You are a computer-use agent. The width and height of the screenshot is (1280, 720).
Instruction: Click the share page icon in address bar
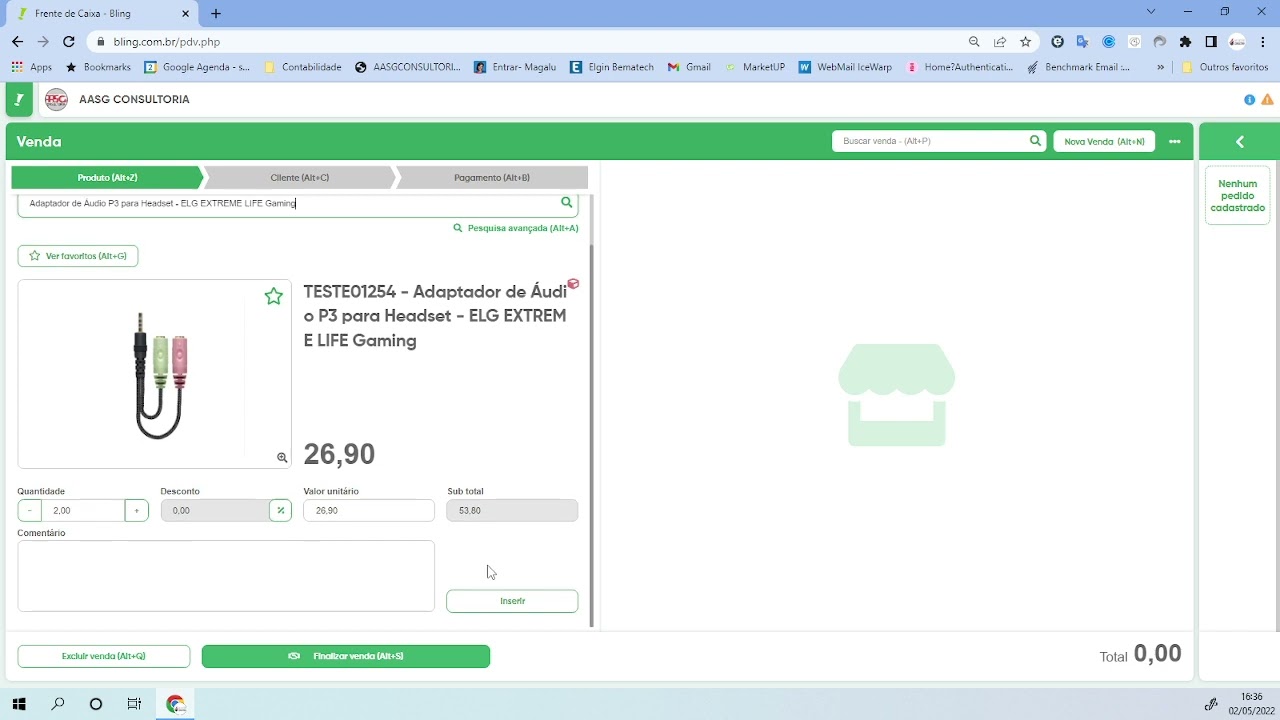[x=1000, y=42]
